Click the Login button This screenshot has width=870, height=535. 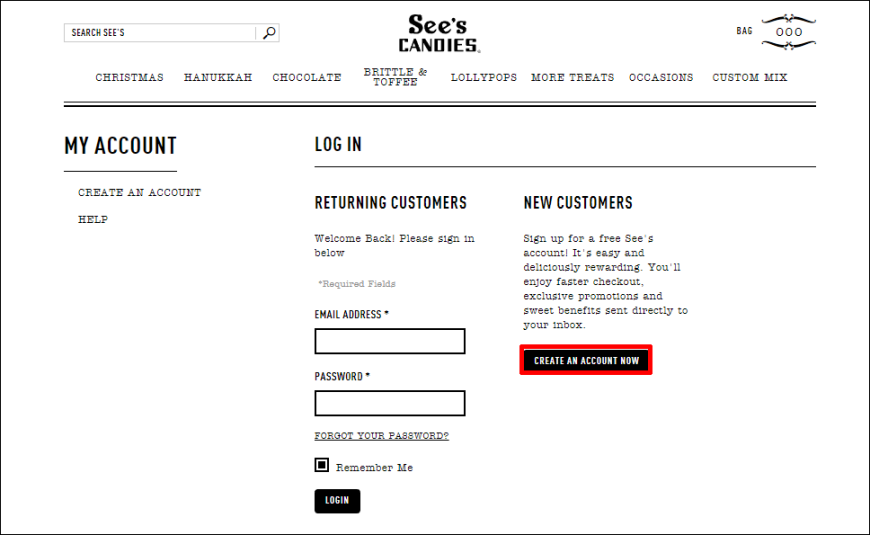[x=337, y=501]
